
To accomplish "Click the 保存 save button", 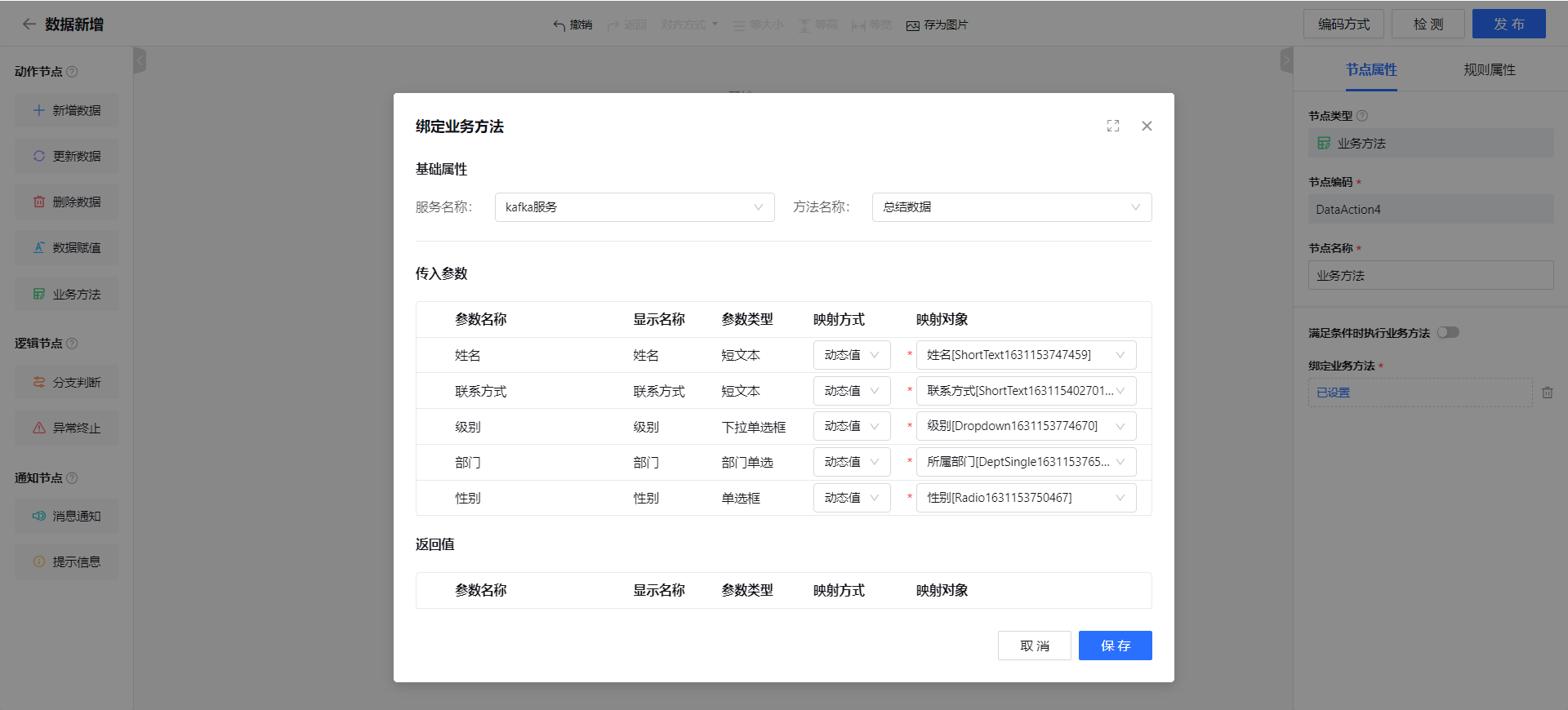I will (x=1115, y=646).
